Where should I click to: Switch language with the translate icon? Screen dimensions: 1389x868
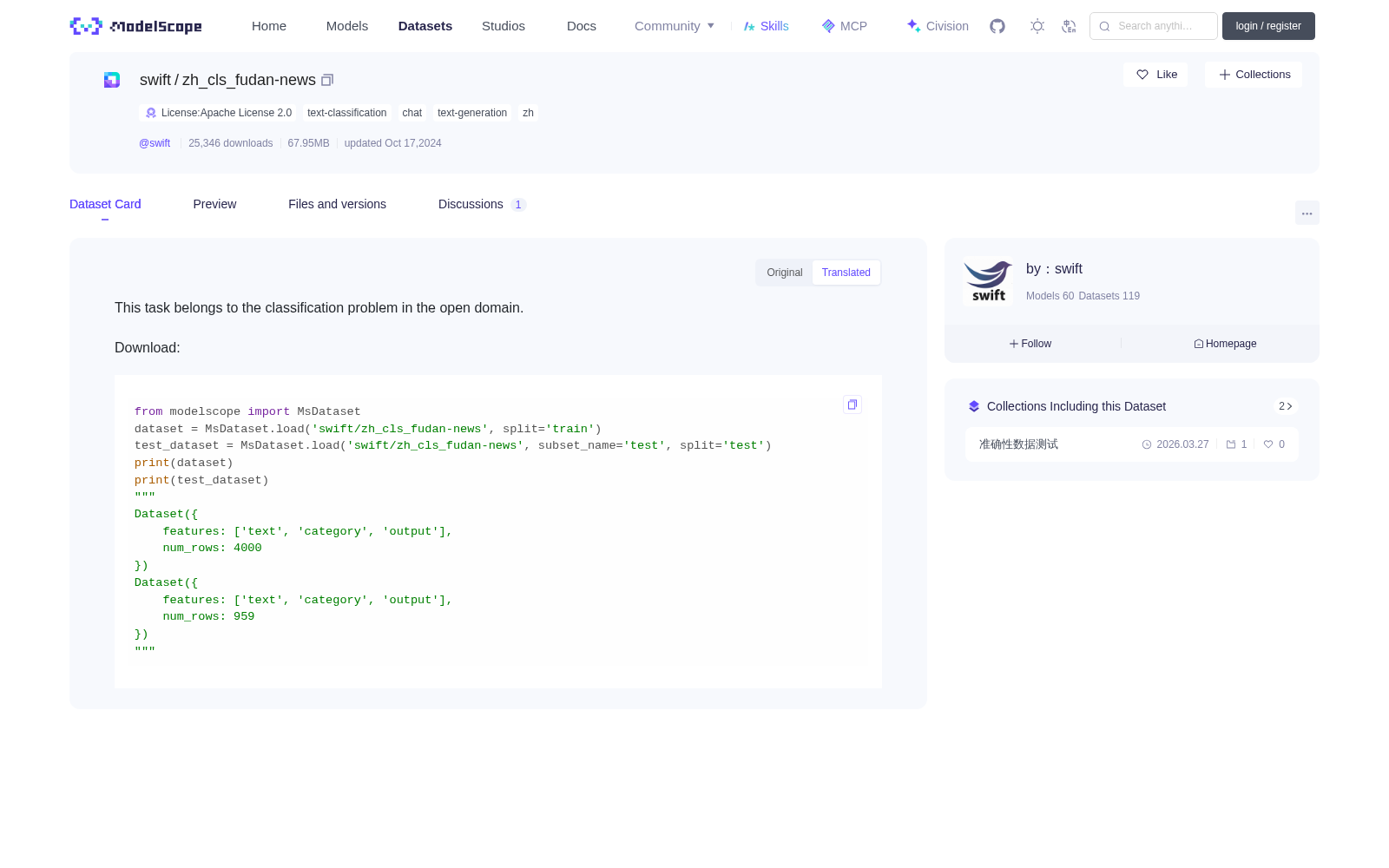coord(1070,26)
